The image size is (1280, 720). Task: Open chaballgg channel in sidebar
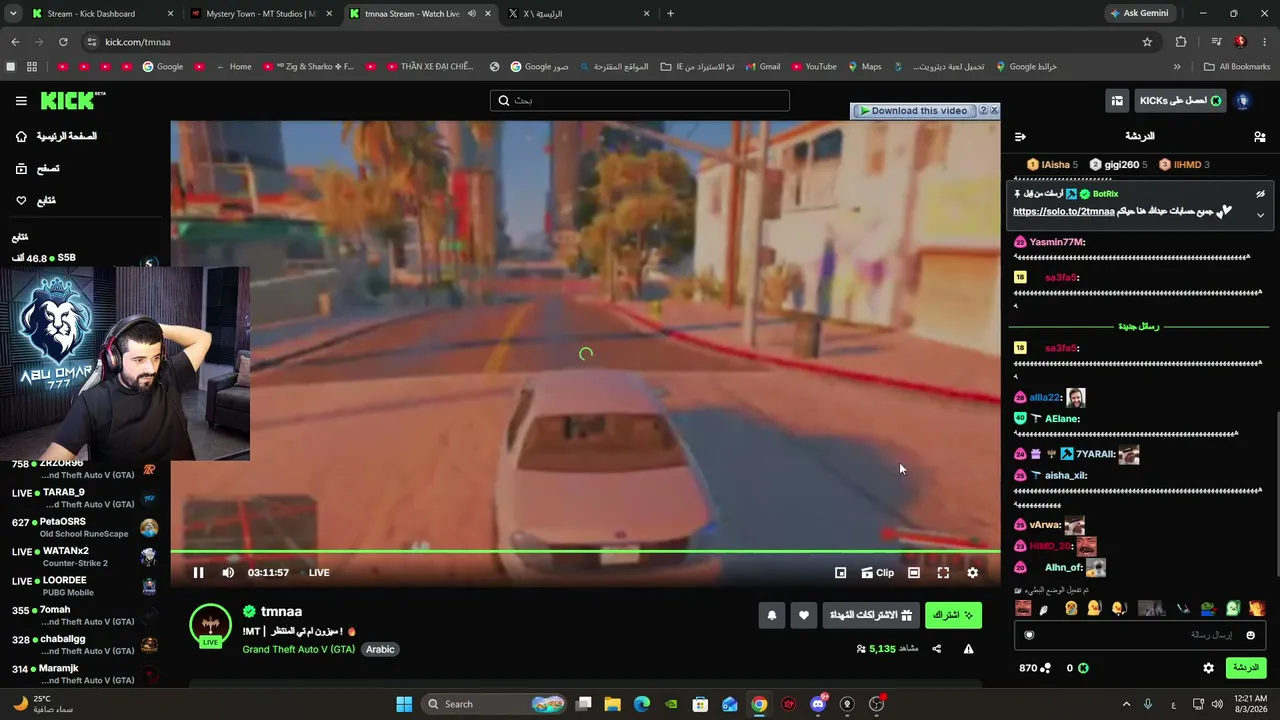tap(84, 645)
